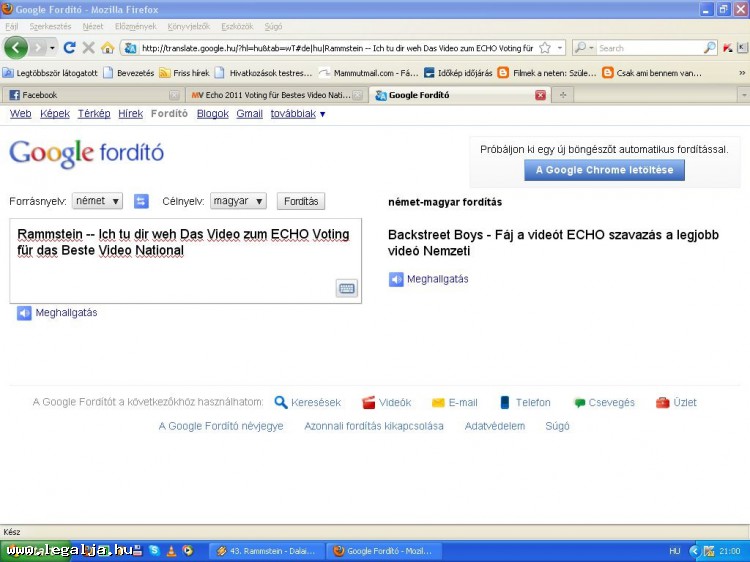The height and width of the screenshot is (562, 750).
Task: Play translated text audio via Meghallgatás speaker
Action: point(396,279)
